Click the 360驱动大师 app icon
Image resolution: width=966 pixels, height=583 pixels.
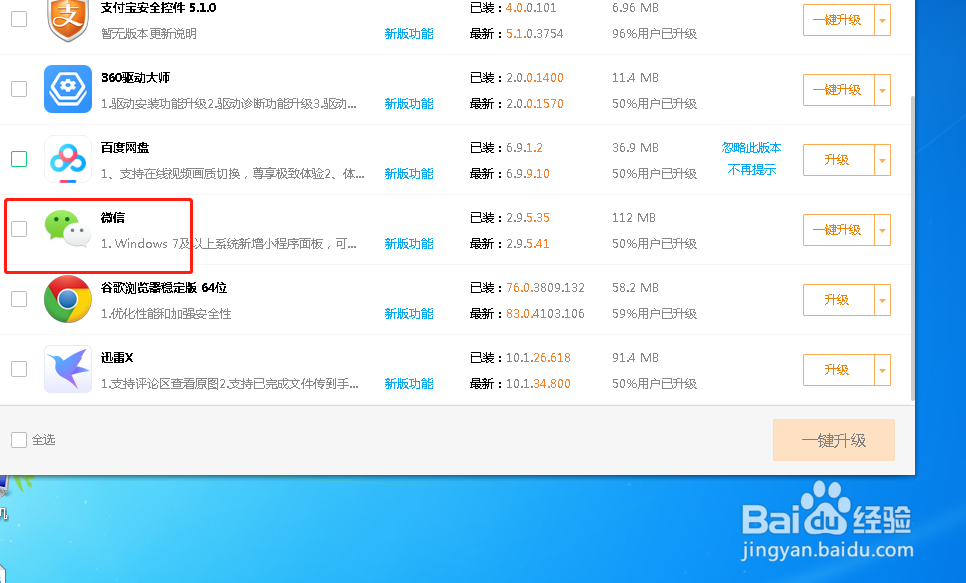(68, 89)
